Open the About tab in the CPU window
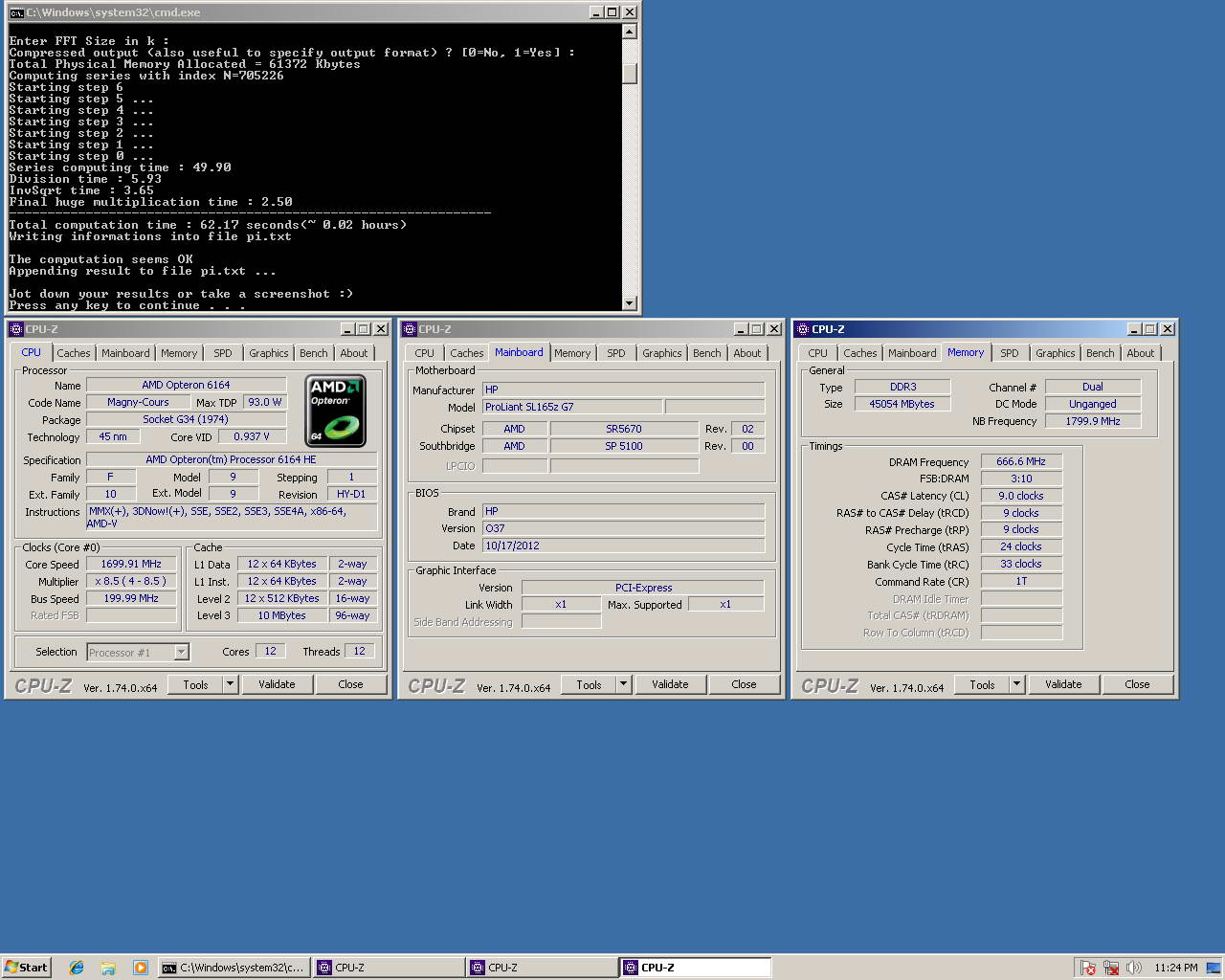Viewport: 1225px width, 980px height. click(354, 353)
